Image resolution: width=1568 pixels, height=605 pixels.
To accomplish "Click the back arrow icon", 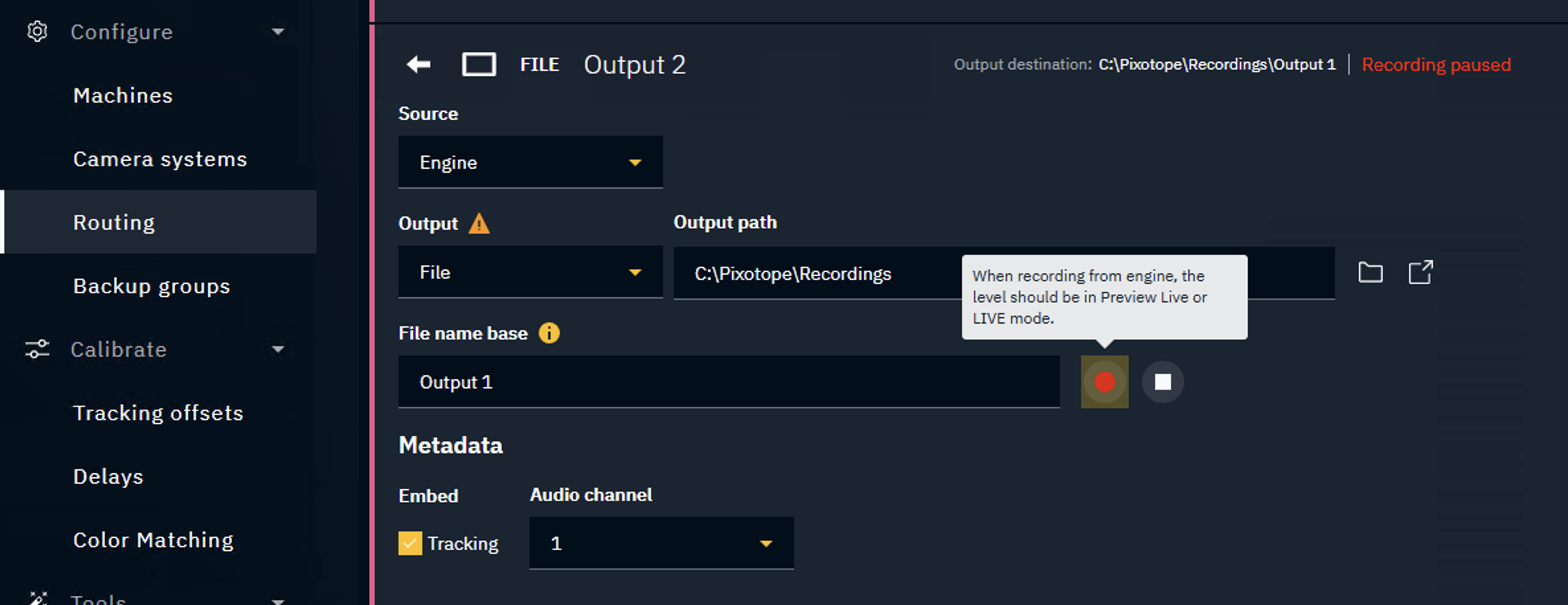I will tap(419, 65).
